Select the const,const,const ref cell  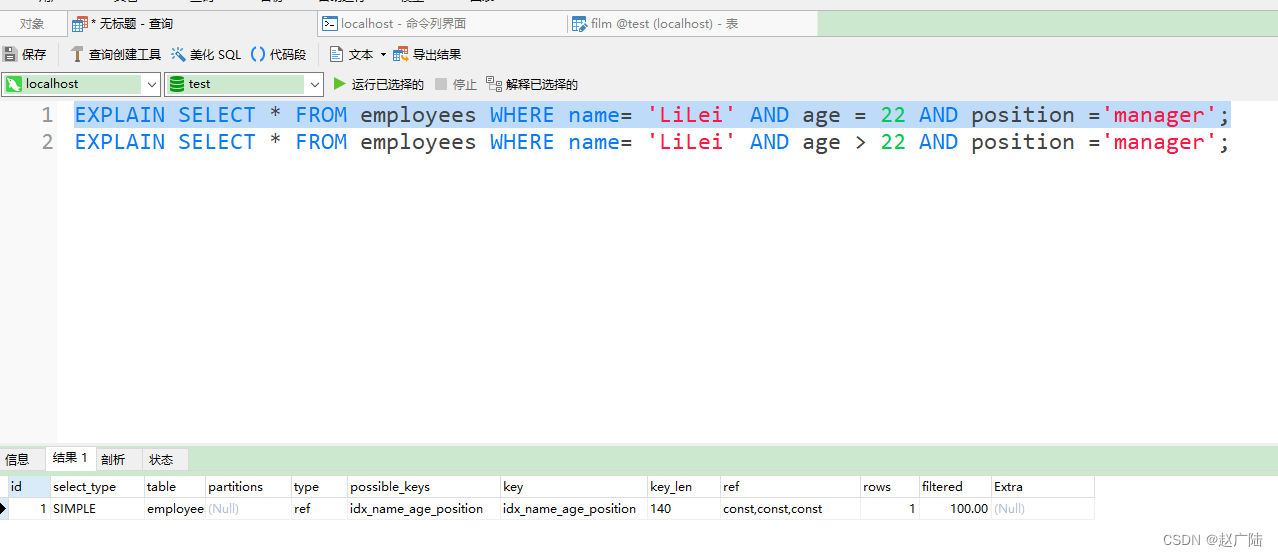pos(790,509)
